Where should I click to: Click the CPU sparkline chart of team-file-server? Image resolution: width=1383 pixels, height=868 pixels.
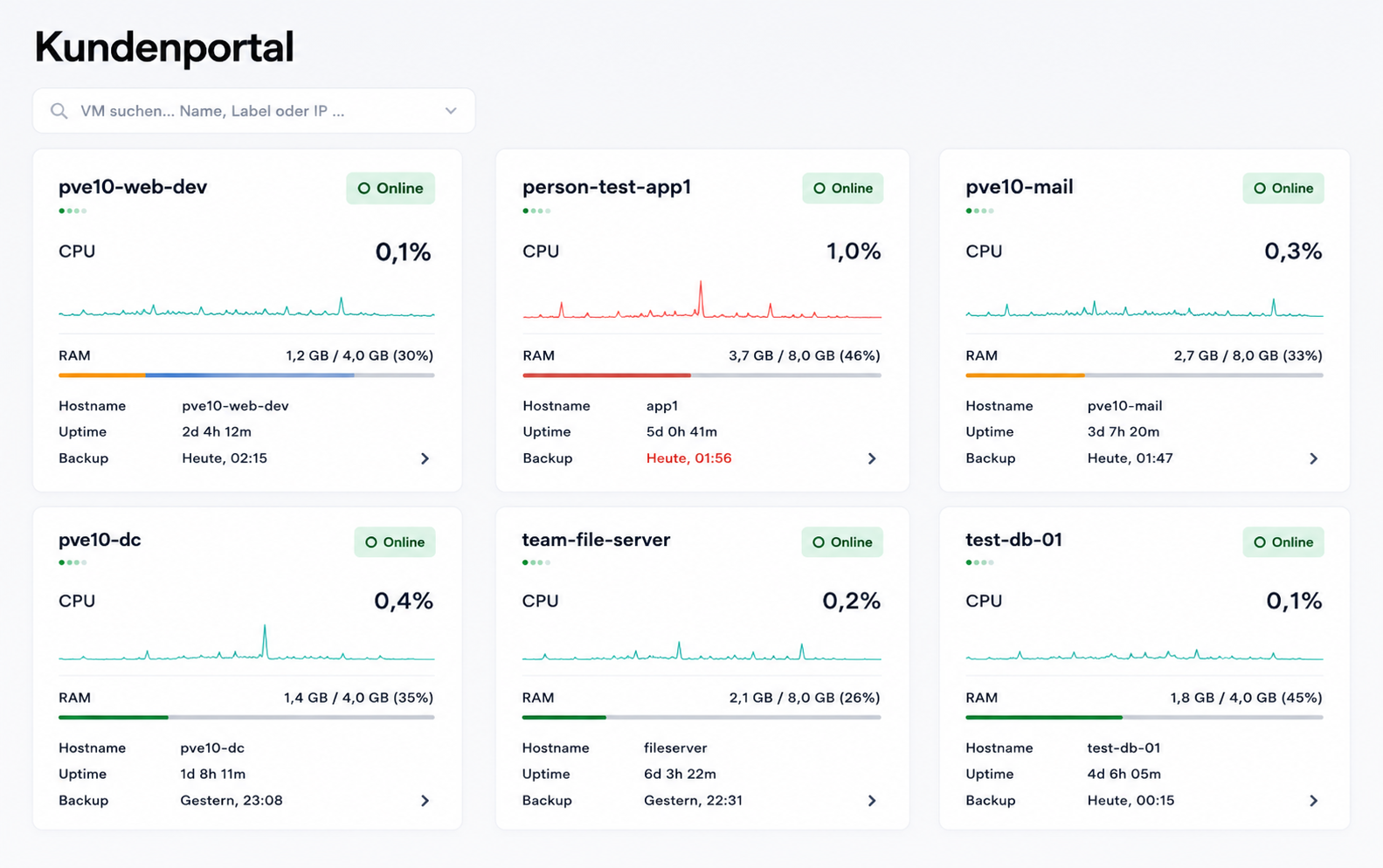[702, 651]
